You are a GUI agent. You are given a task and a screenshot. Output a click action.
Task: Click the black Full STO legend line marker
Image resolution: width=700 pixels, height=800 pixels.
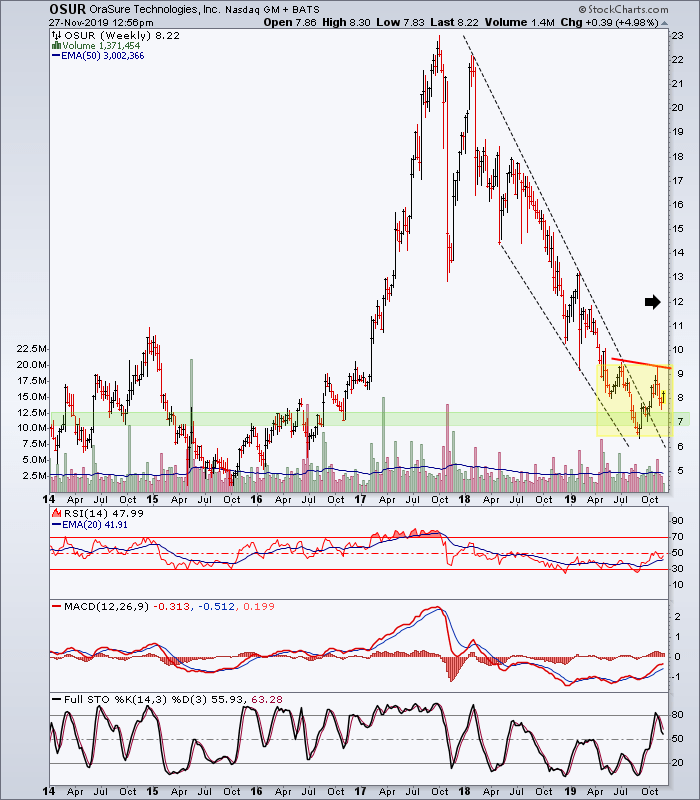pyautogui.click(x=56, y=699)
